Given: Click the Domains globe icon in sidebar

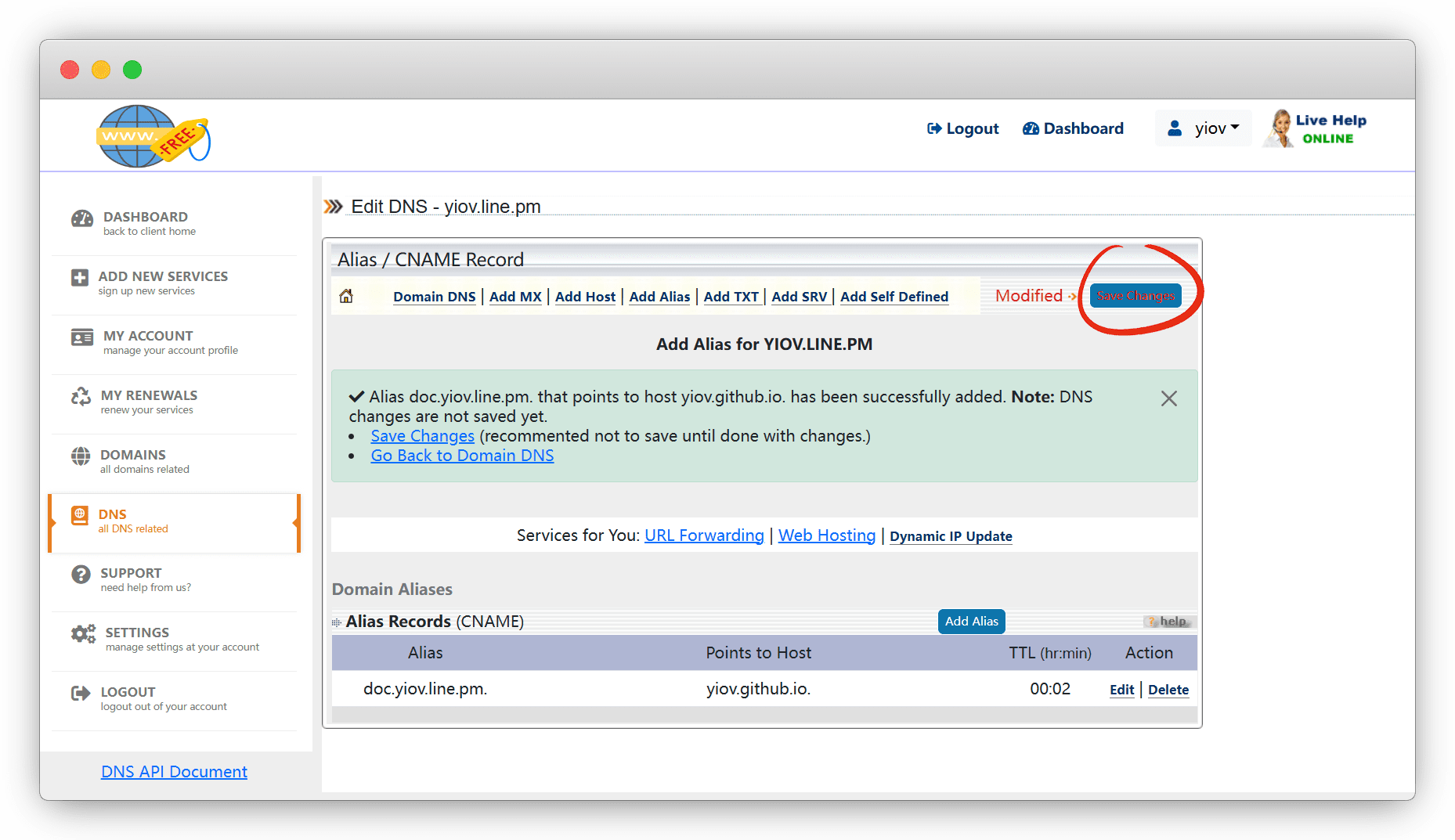Looking at the screenshot, I should pyautogui.click(x=81, y=456).
